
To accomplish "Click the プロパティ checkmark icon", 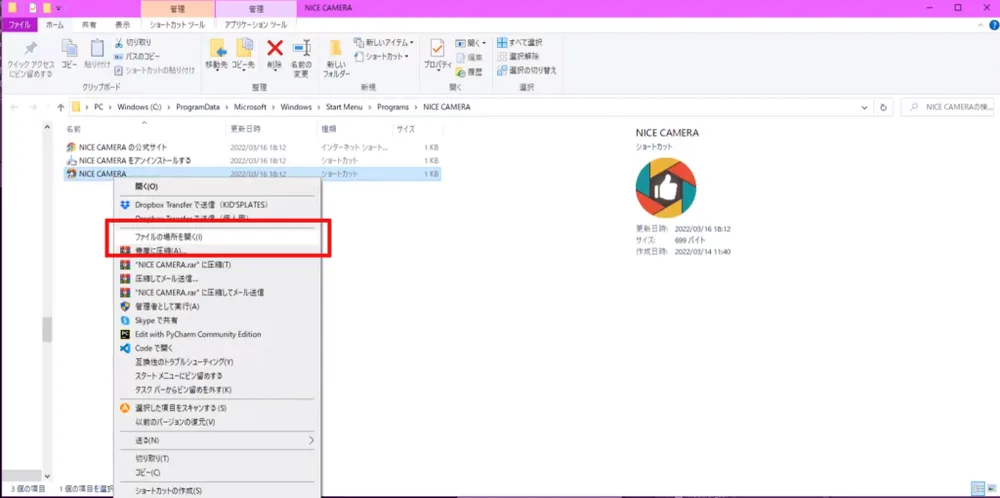I will [x=438, y=48].
